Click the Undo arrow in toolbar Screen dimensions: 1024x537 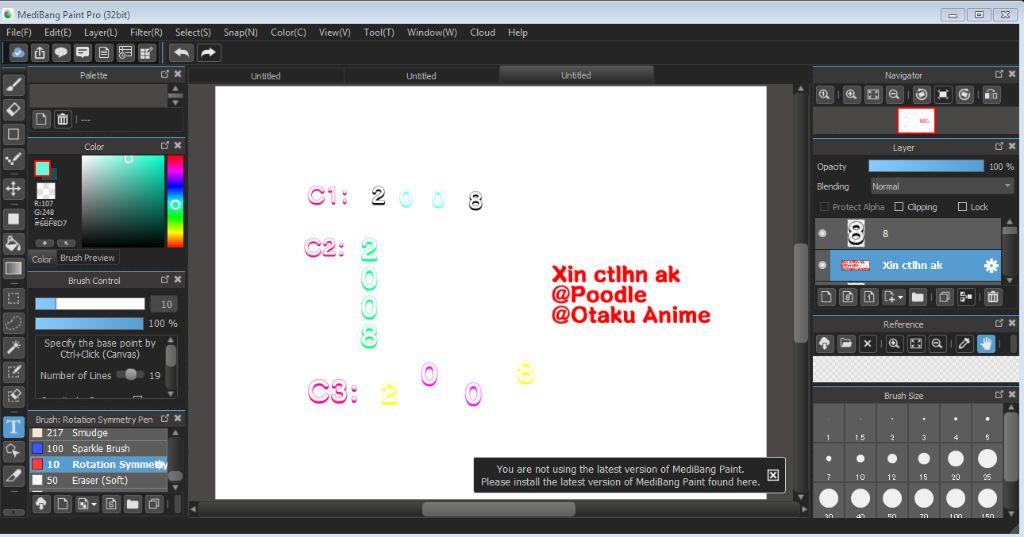tap(181, 53)
